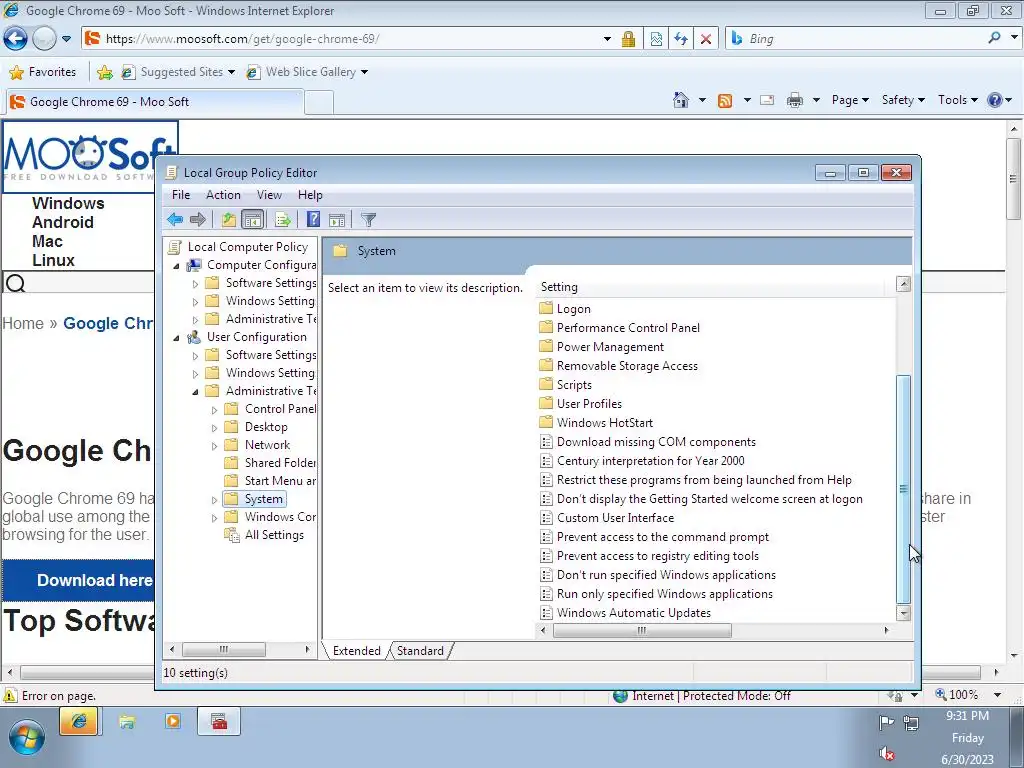Click the Download here button on webpage

coord(80,580)
